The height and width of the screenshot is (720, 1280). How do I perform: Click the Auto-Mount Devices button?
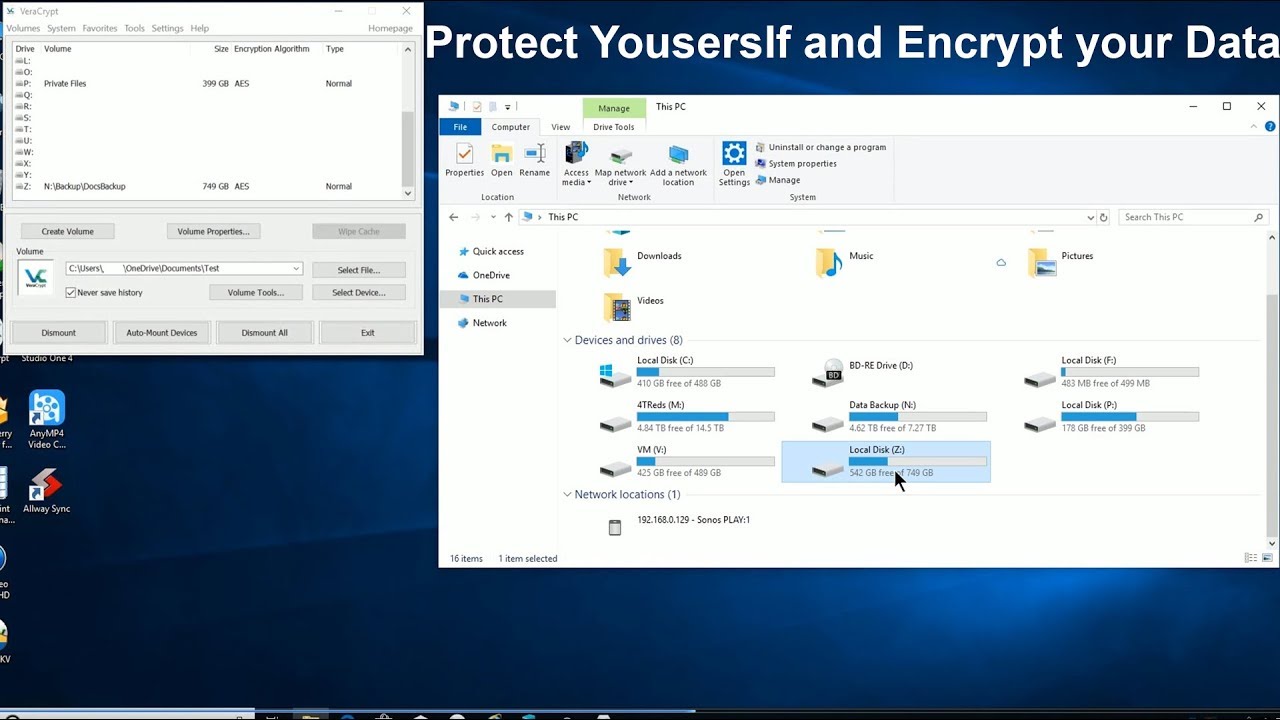pyautogui.click(x=162, y=332)
